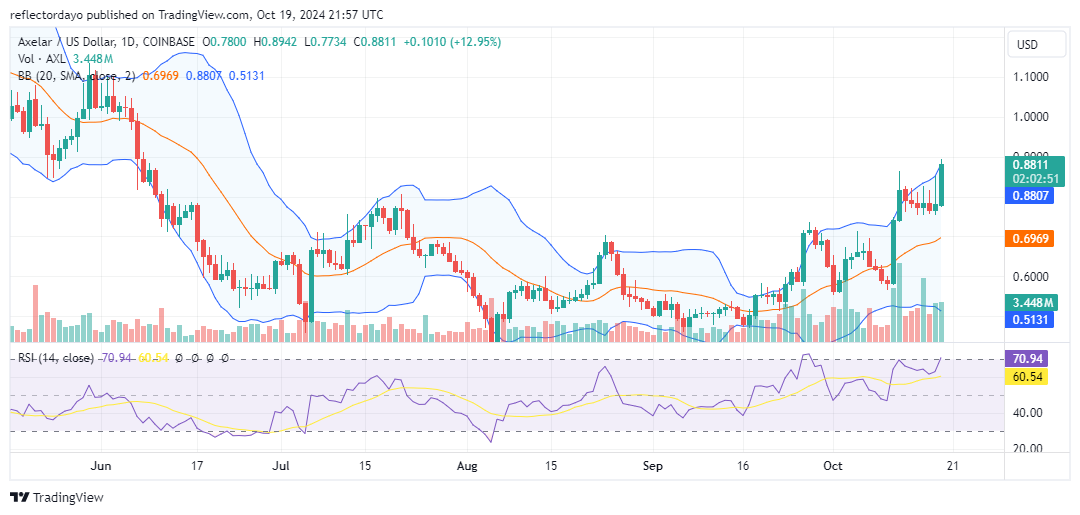
Task: Click the yellow RSI MA tag 60.54
Action: (x=1027, y=377)
